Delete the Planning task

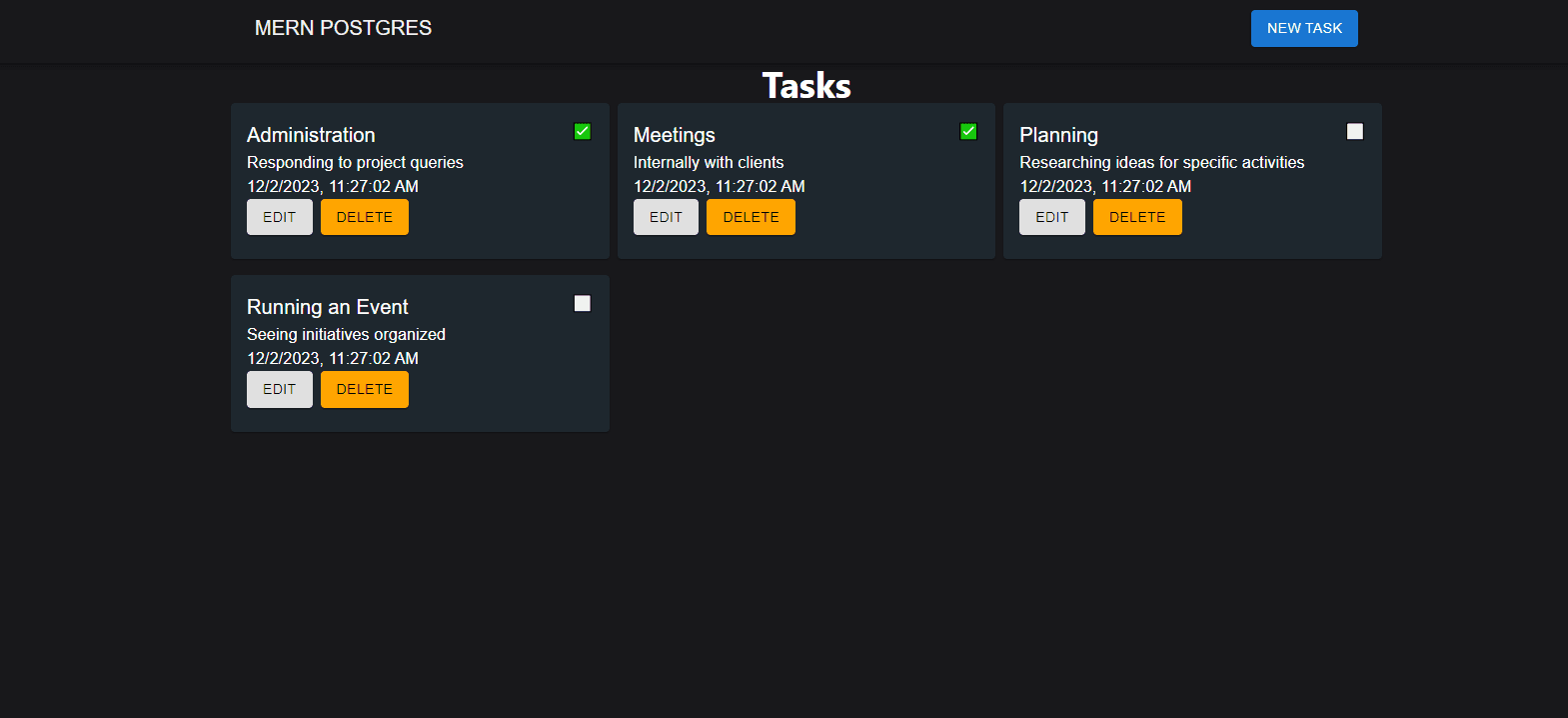[1137, 217]
